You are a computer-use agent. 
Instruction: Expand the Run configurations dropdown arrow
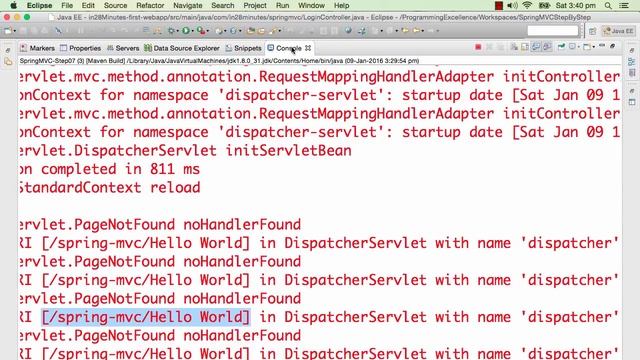click(x=192, y=31)
